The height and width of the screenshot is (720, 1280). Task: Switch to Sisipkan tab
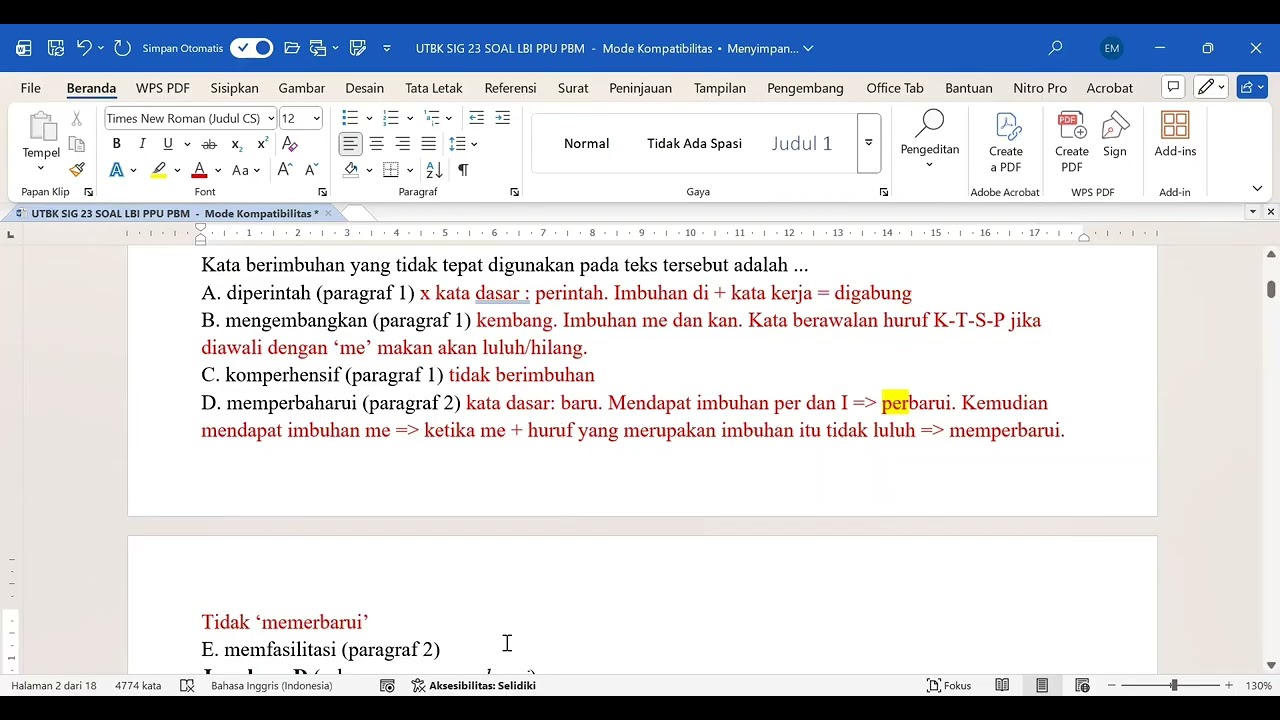click(235, 88)
